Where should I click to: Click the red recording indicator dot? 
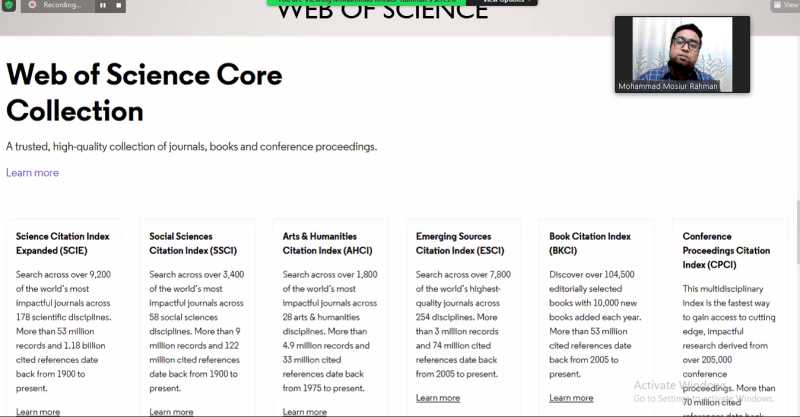pos(32,5)
